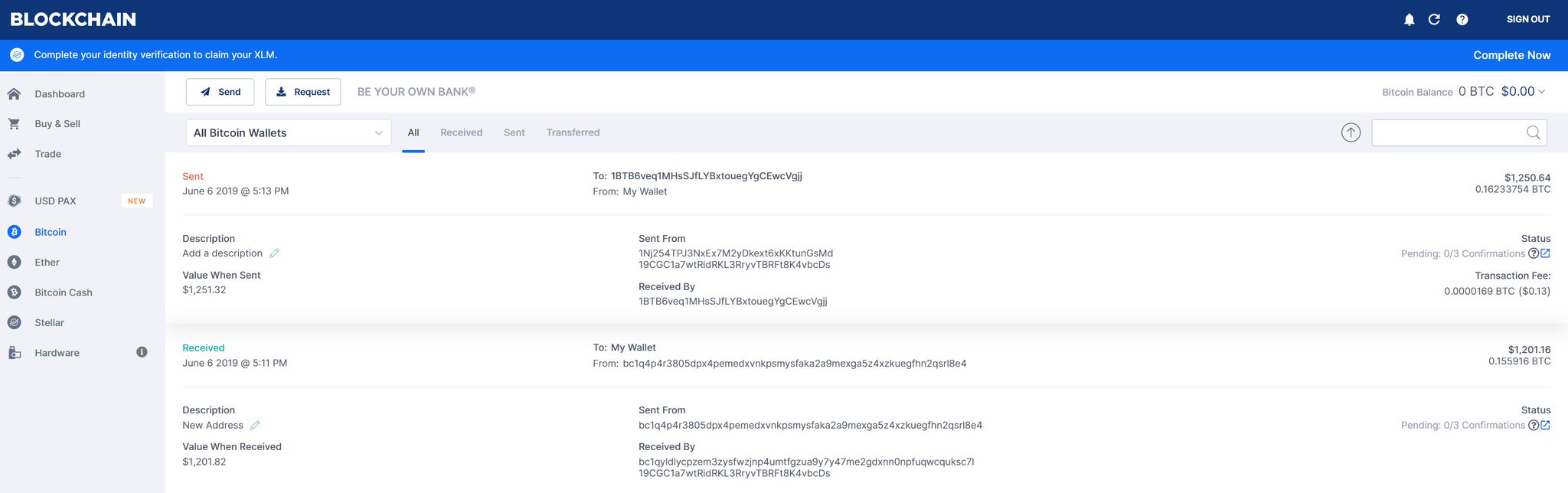Open Dashboard in sidebar
The image size is (1568, 493).
tap(60, 93)
